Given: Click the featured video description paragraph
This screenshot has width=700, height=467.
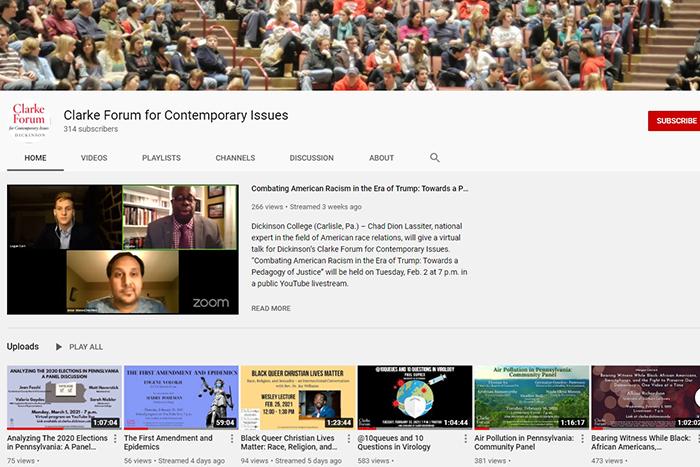Looking at the screenshot, I should (359, 255).
